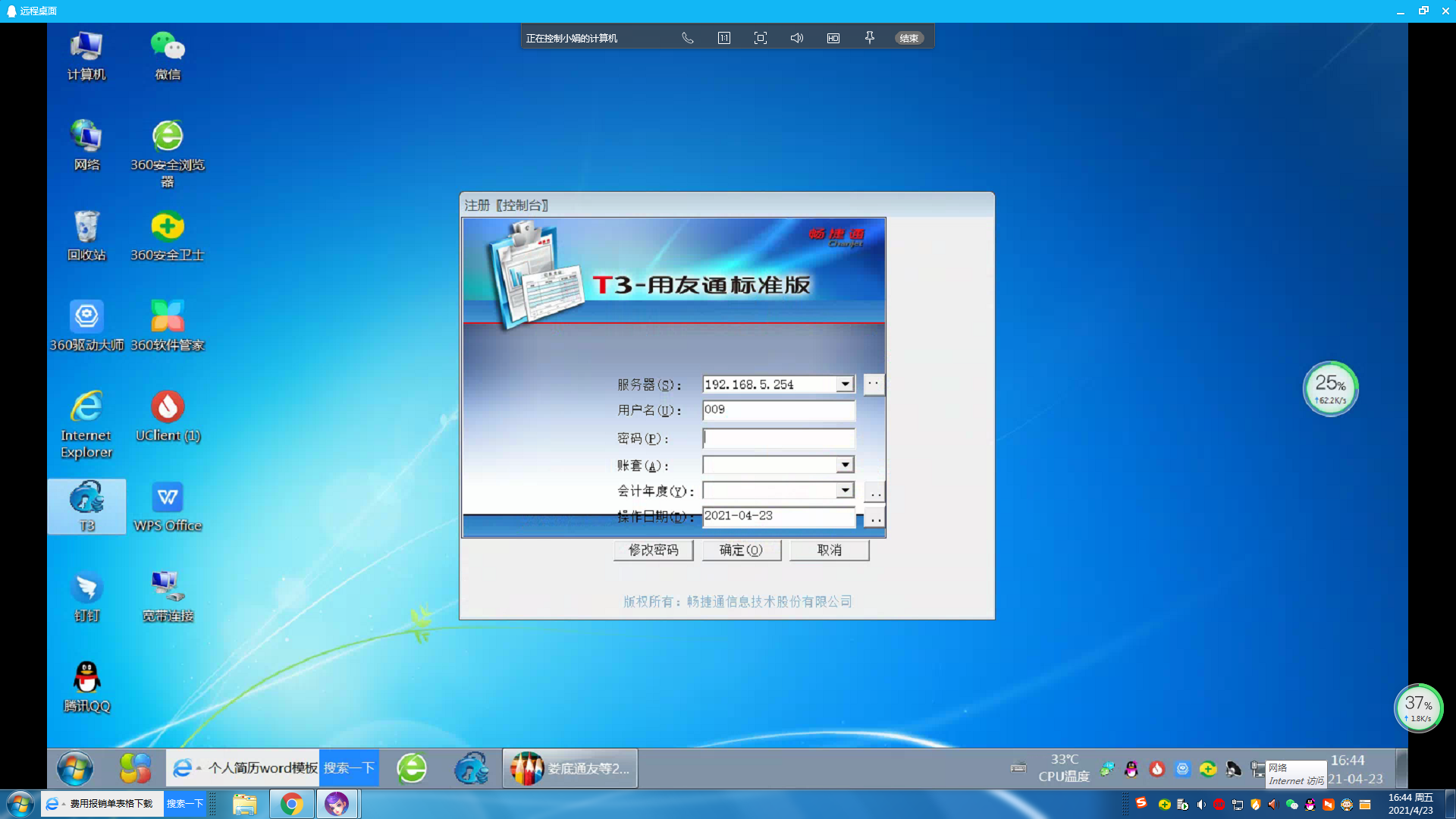1456x819 pixels.
Task: Select the UClient (1) desktop icon
Action: coord(168,416)
